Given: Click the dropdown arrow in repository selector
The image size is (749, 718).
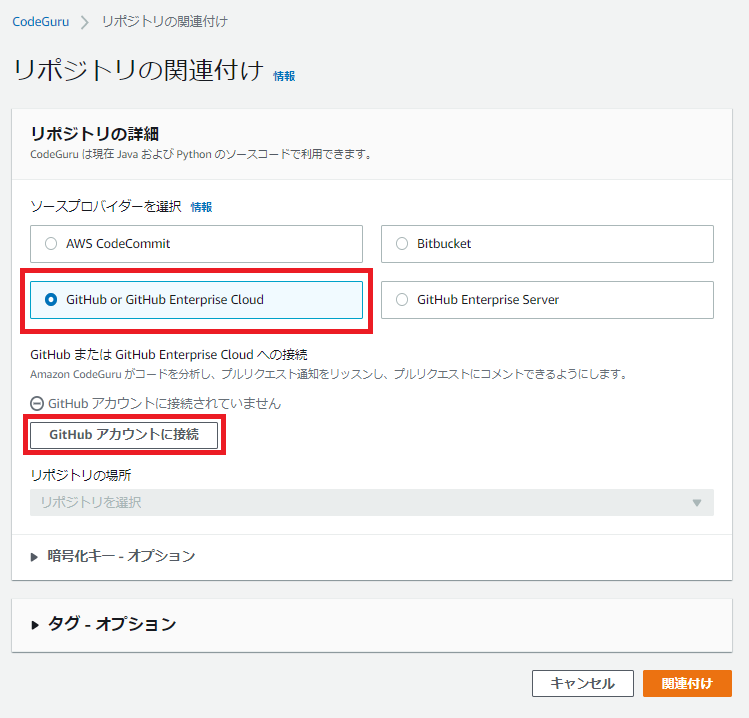Looking at the screenshot, I should pyautogui.click(x=697, y=503).
